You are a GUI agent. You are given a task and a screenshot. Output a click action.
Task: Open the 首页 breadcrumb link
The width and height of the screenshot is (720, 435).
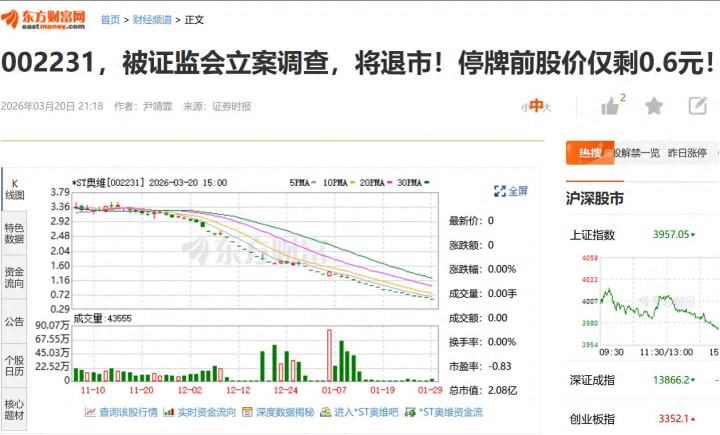(x=110, y=20)
